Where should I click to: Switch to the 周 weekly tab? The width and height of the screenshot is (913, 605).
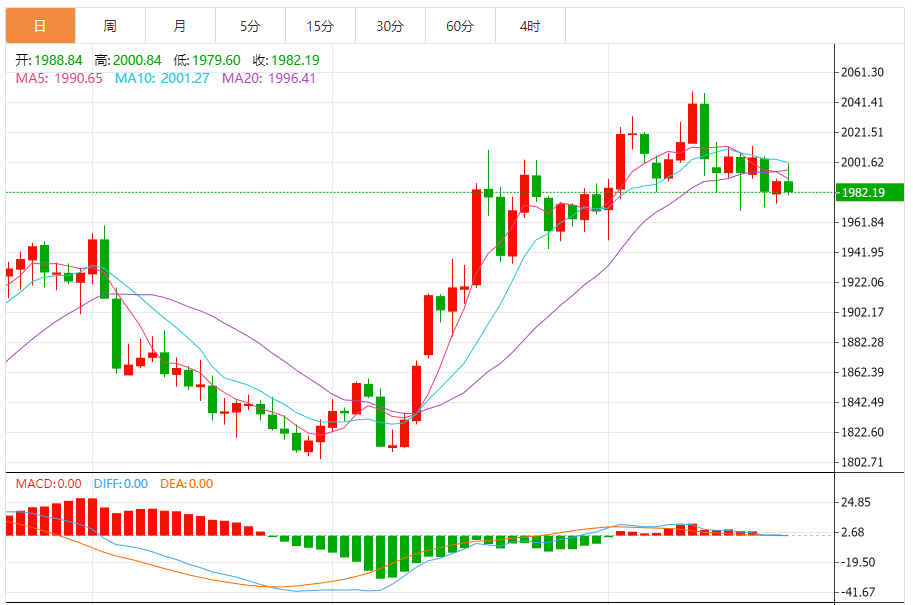(x=110, y=26)
